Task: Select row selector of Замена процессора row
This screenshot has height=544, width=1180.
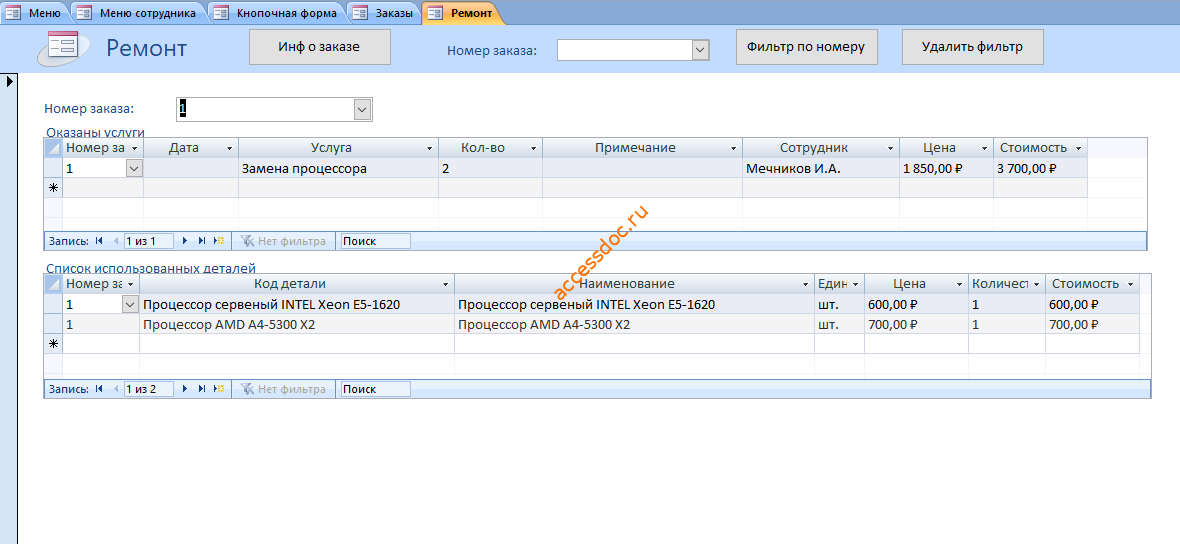Action: [x=53, y=169]
